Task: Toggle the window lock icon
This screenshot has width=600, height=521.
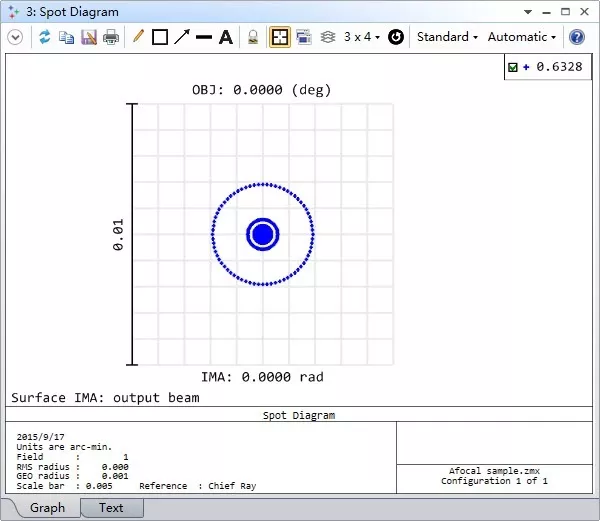Action: pyautogui.click(x=253, y=37)
